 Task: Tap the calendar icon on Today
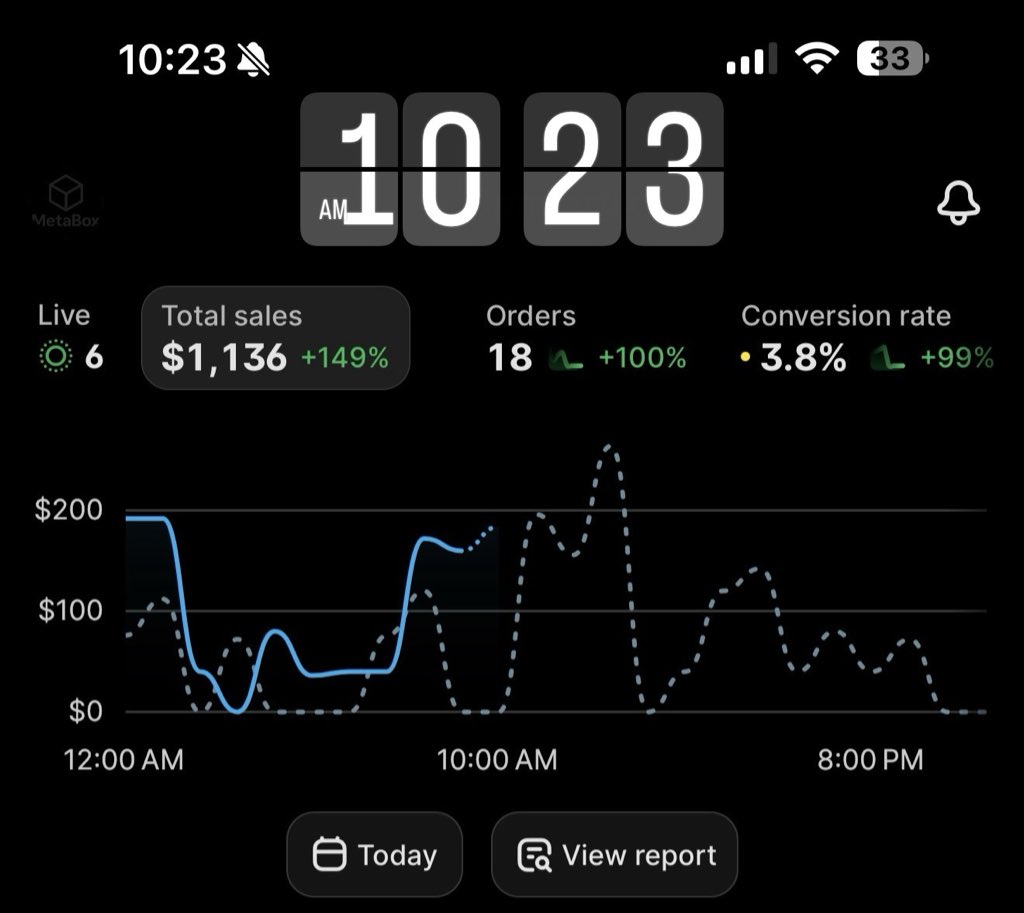pyautogui.click(x=329, y=854)
